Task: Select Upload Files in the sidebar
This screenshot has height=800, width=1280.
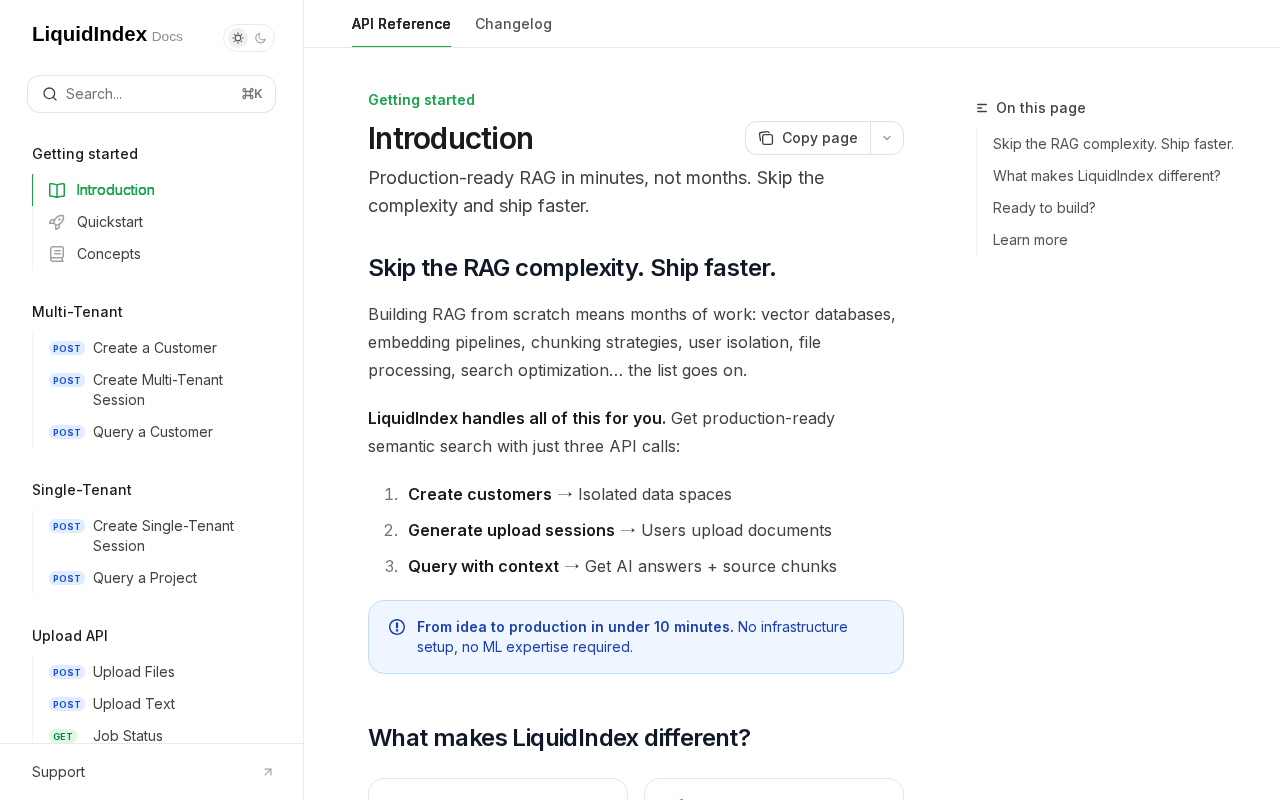Action: coord(133,672)
